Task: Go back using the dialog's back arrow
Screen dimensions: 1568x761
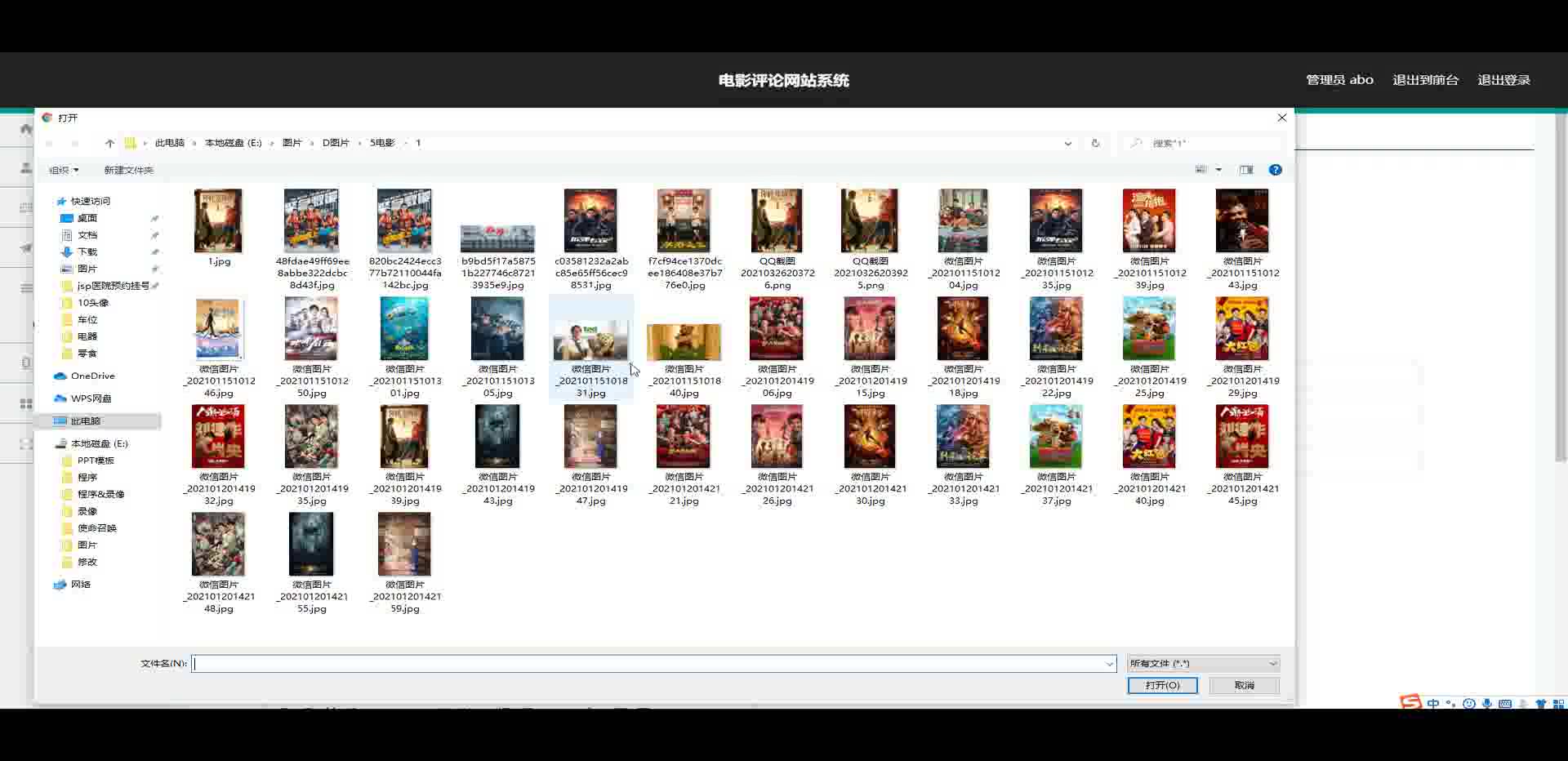Action: (x=50, y=143)
